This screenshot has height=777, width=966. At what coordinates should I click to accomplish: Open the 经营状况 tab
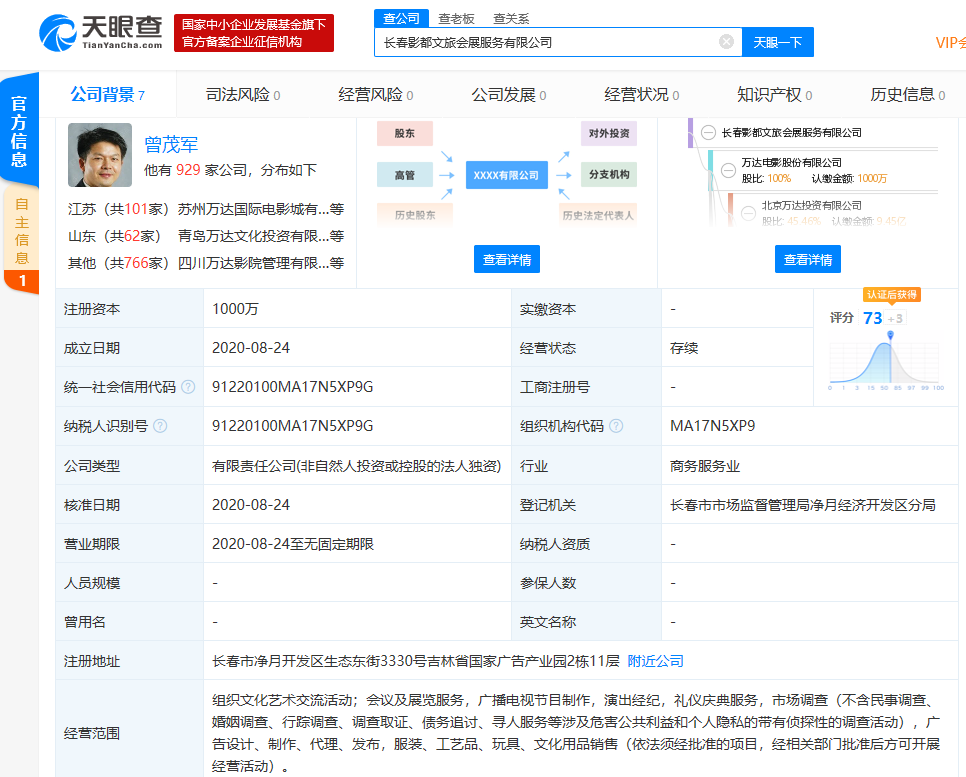point(642,95)
